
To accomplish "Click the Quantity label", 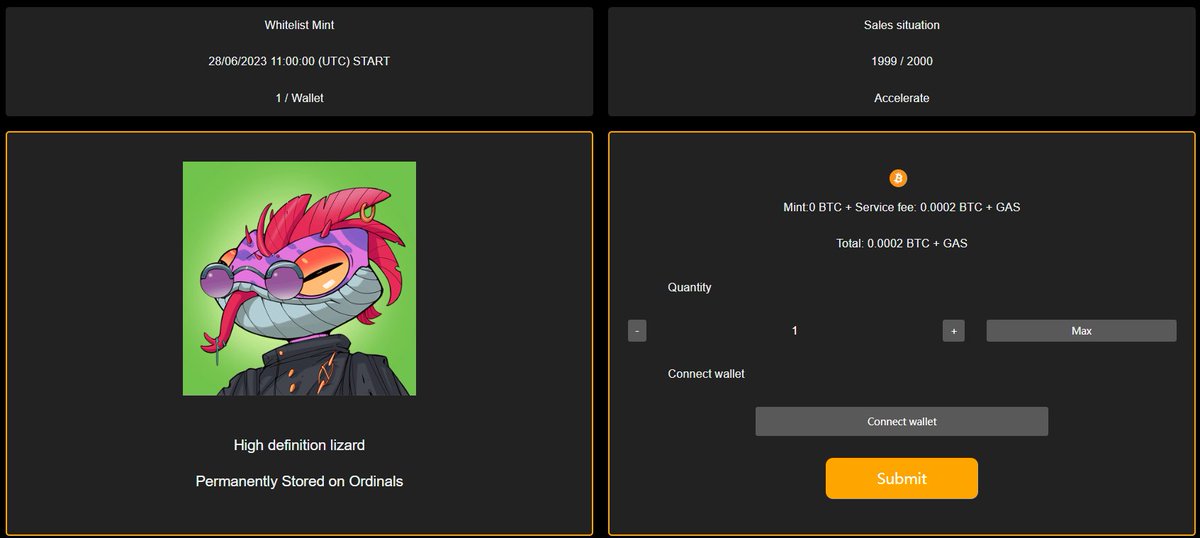I will click(689, 287).
